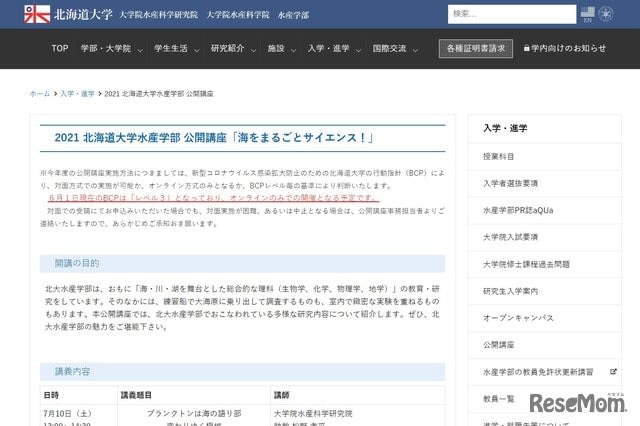The height and width of the screenshot is (426, 640).
Task: Click the 7月10日（土） date cell
Action: tap(67, 413)
